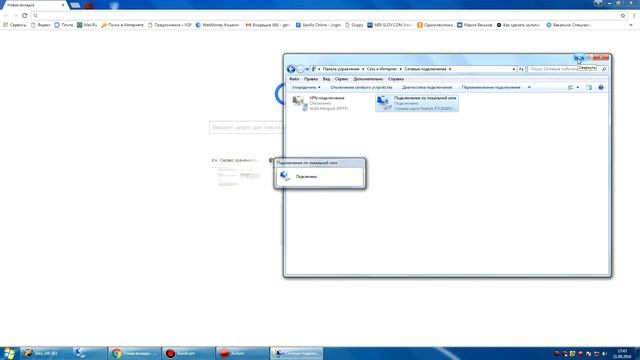Refresh the Network Connections address bar
Viewport: 640px width, 360px height.
coord(521,69)
